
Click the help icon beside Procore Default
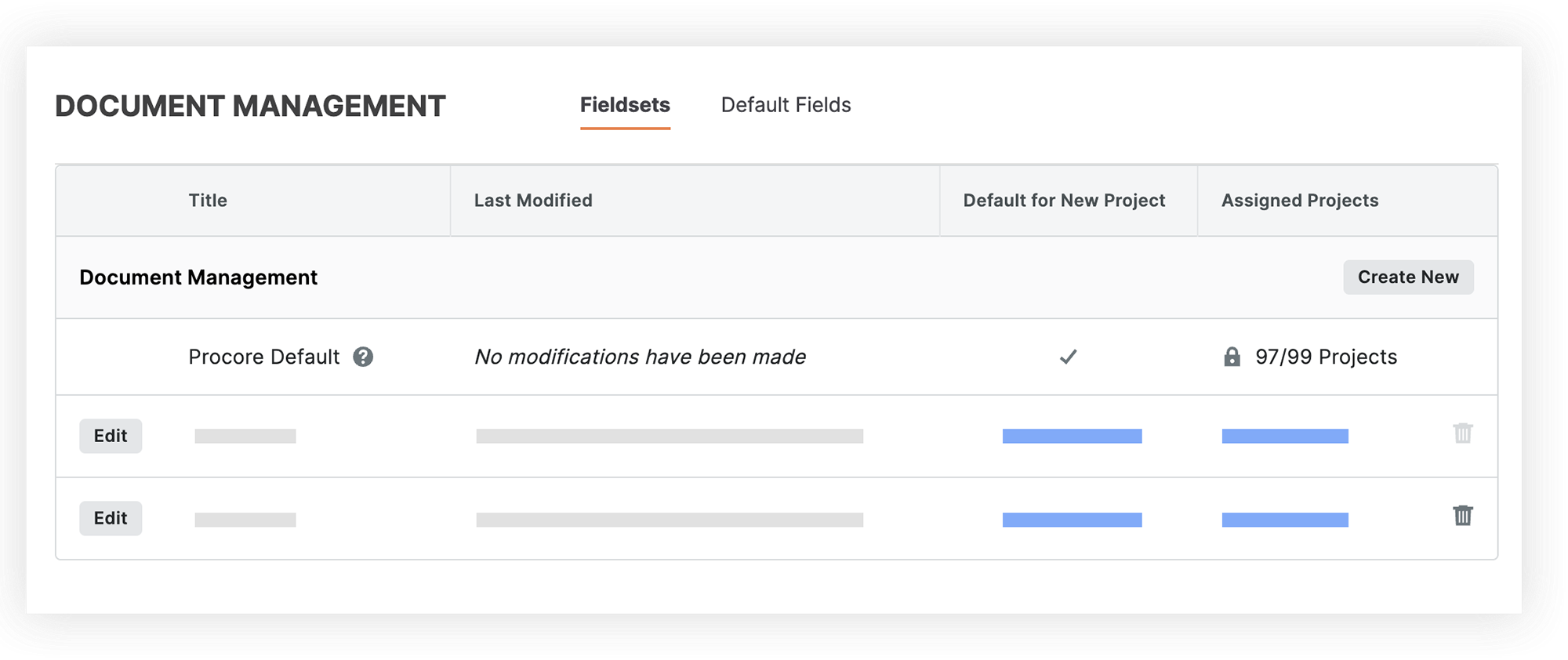pos(363,357)
